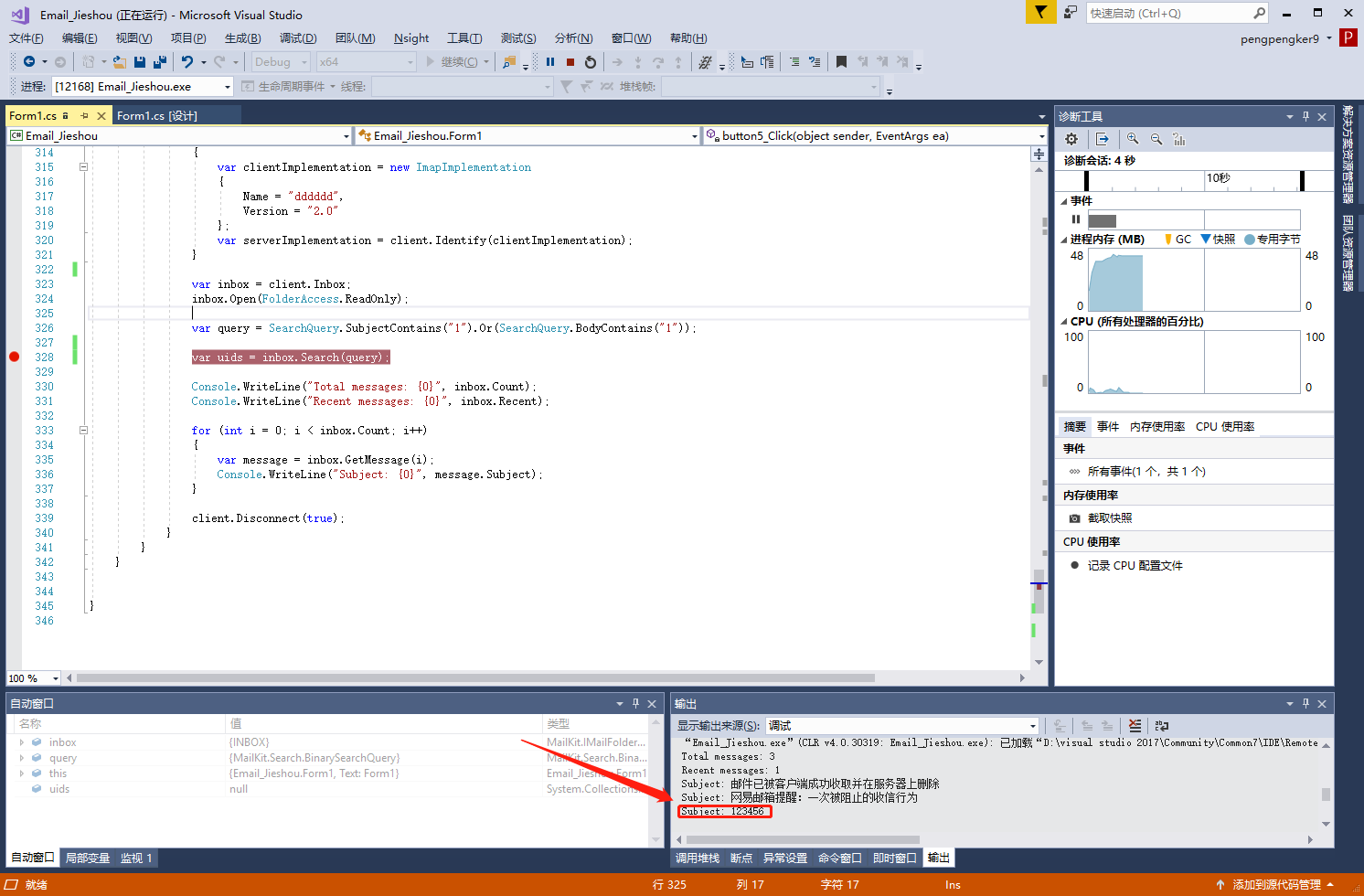Click the feedback icon beside Quick Launch
The image size is (1364, 896).
[x=1070, y=13]
